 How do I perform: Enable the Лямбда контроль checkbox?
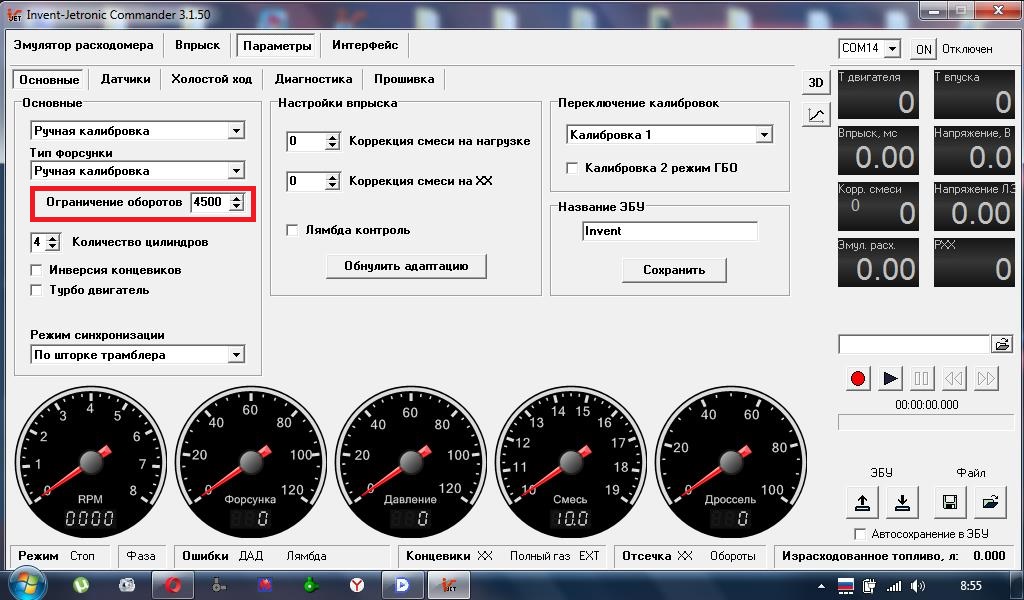pos(293,230)
